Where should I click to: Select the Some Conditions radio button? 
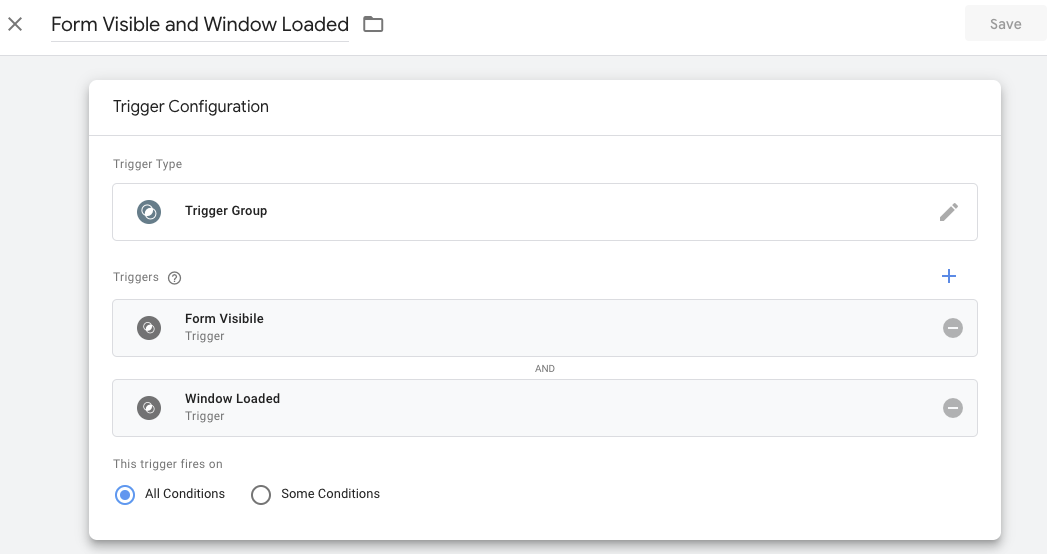tap(261, 494)
